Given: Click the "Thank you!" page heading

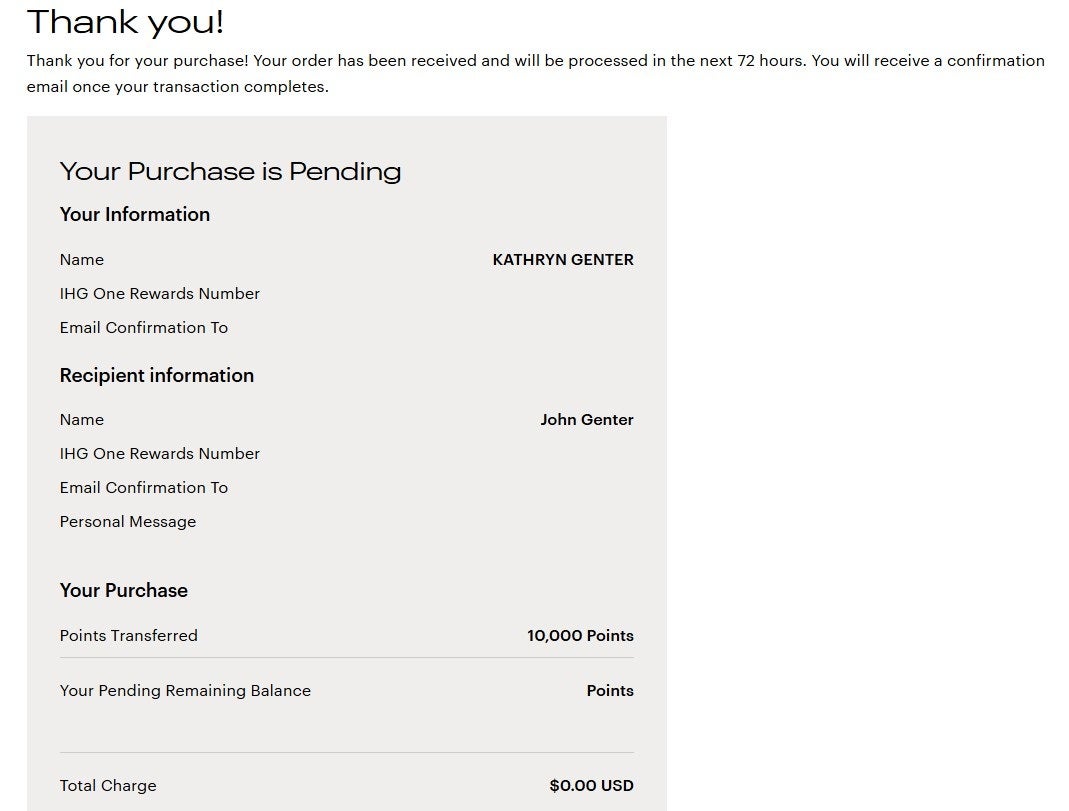Looking at the screenshot, I should click(125, 21).
